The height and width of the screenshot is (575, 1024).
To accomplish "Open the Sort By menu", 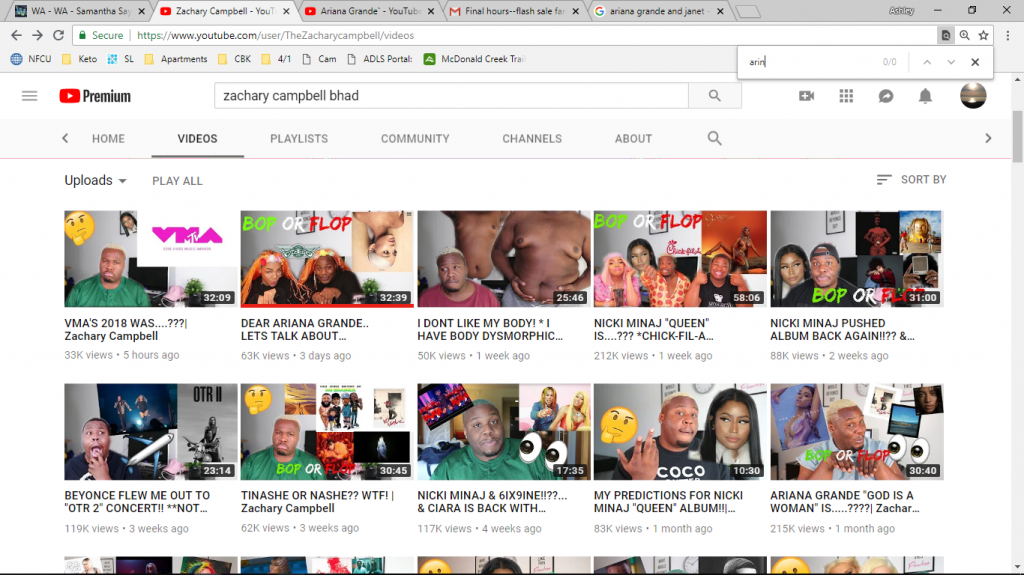I will pyautogui.click(x=911, y=180).
